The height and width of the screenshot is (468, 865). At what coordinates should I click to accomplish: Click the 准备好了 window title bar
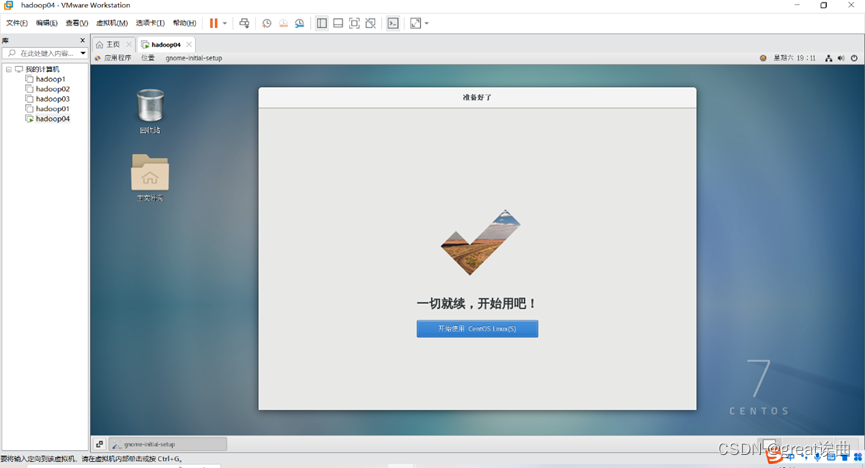pyautogui.click(x=477, y=97)
